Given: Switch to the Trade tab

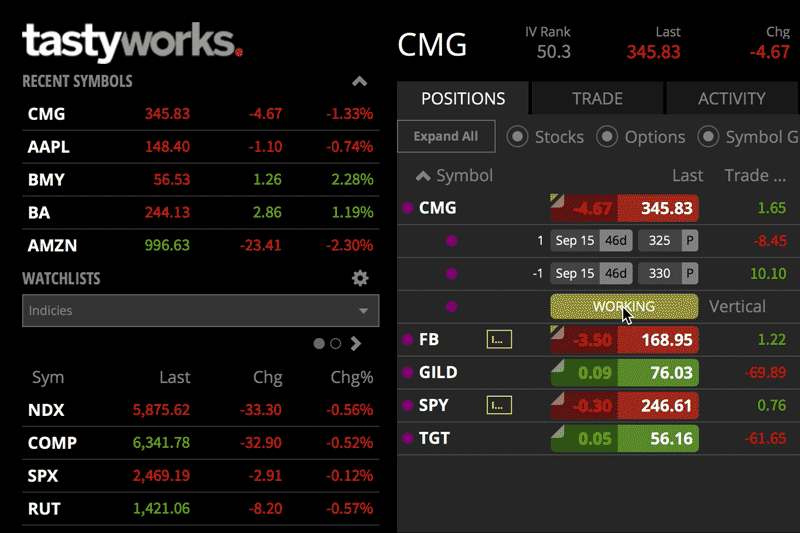Looking at the screenshot, I should [597, 99].
